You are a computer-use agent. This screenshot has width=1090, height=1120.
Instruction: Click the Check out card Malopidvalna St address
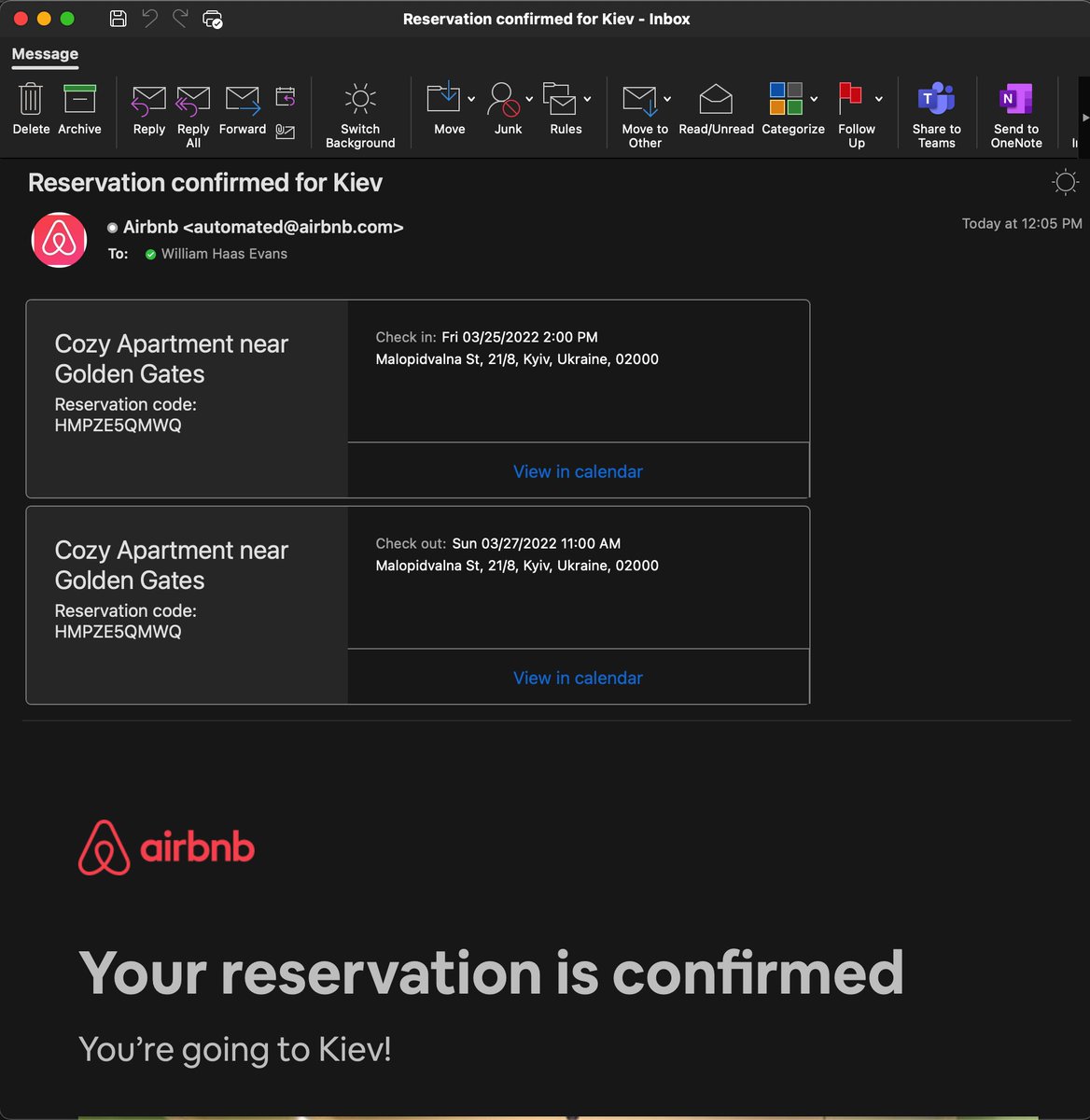point(517,566)
